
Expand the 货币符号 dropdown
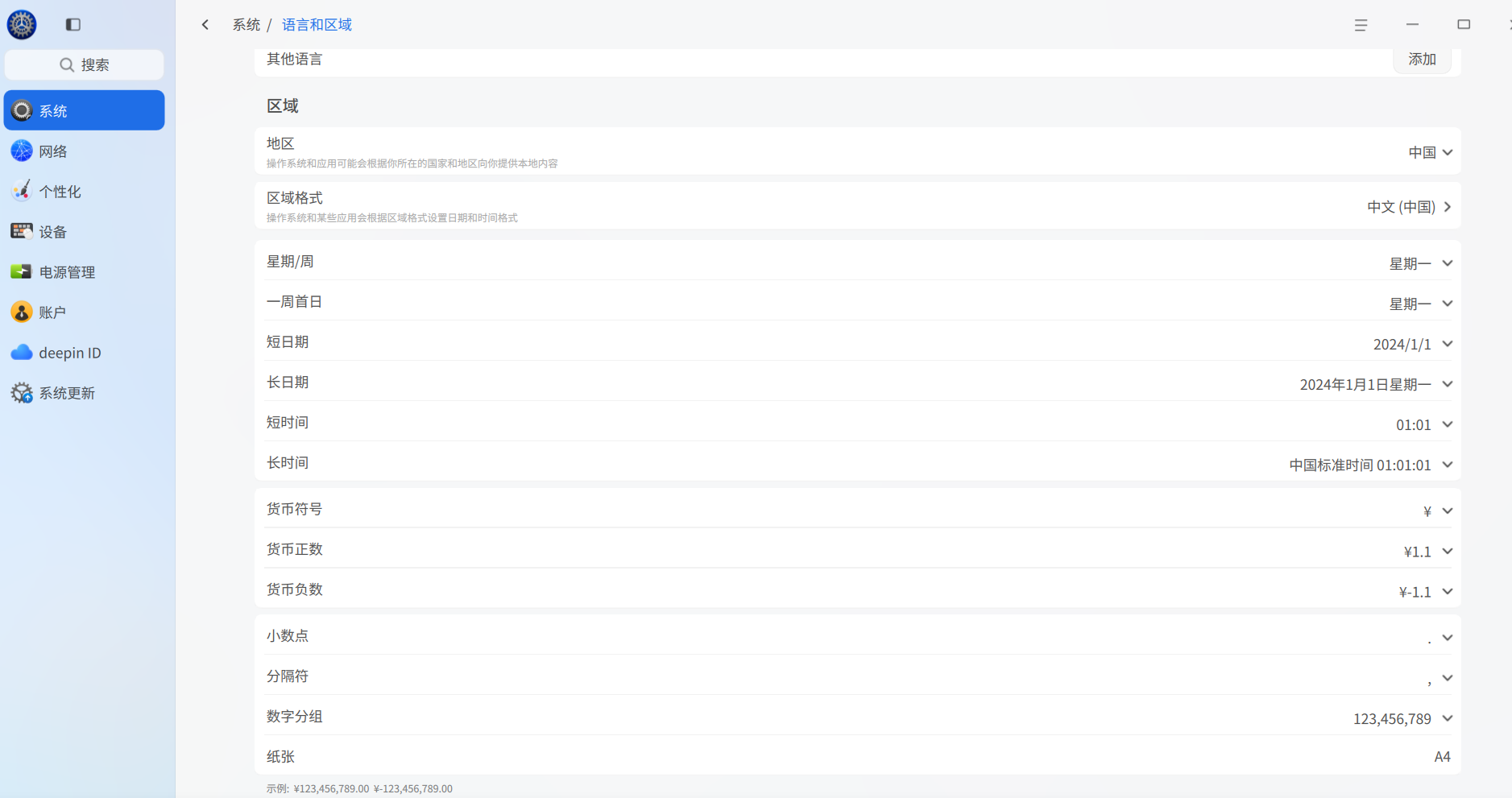[x=1438, y=511]
